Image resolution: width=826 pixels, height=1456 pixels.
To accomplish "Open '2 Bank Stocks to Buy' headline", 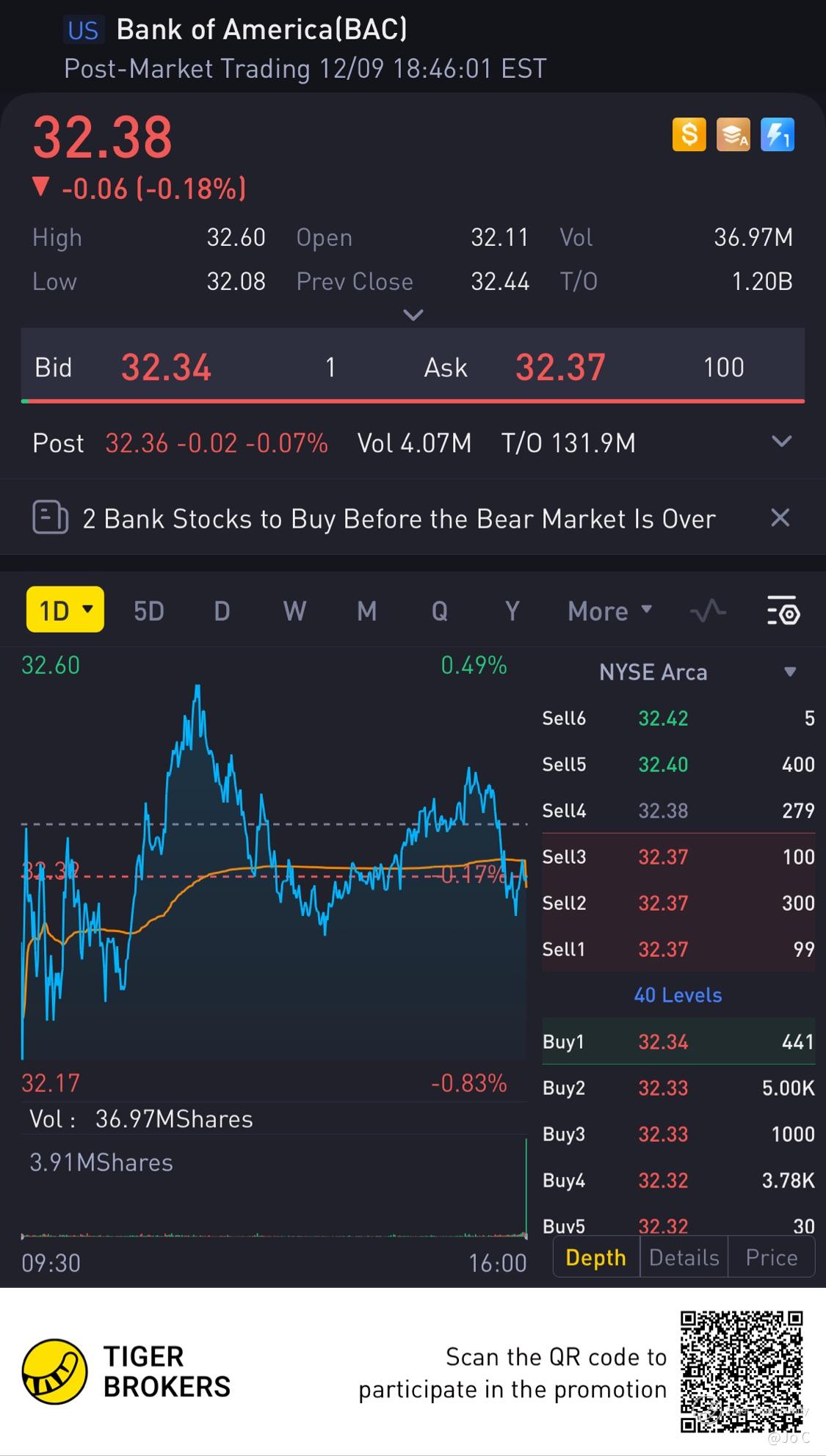I will pos(399,519).
